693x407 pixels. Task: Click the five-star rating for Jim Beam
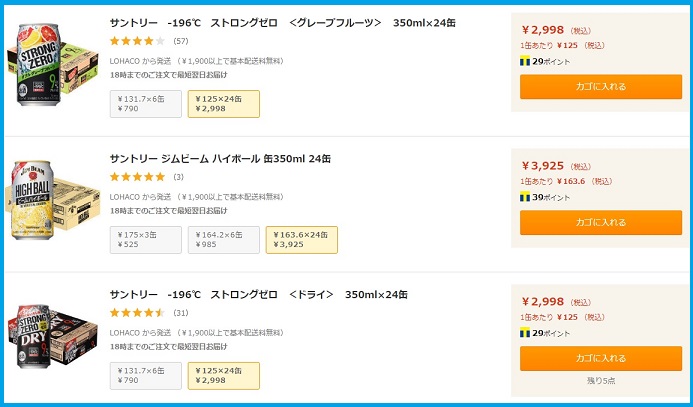[137, 177]
